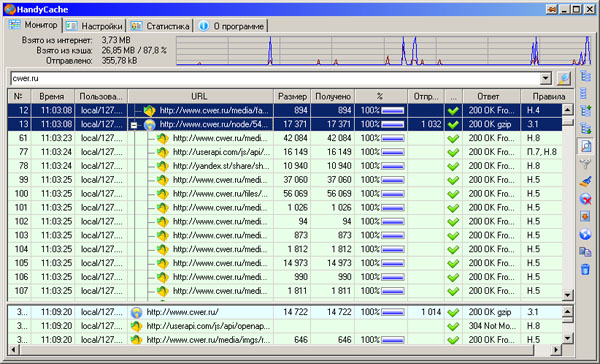Viewport: 600px width, 364px height.
Task: Click the pin icon in title bar
Action: 551,10
